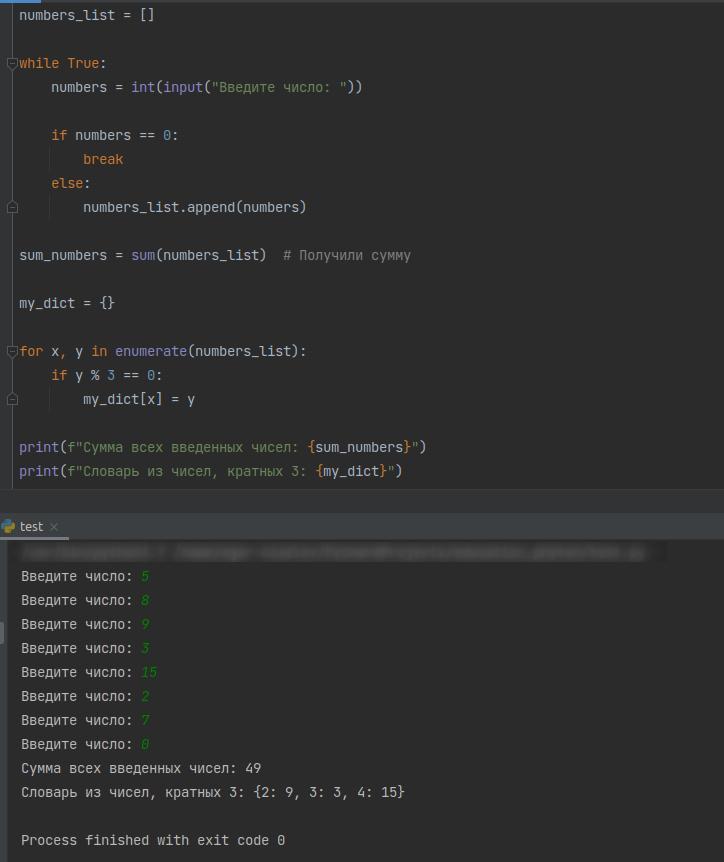Click the print line with {sum_numbers}
The height and width of the screenshot is (862, 724).
coord(223,447)
